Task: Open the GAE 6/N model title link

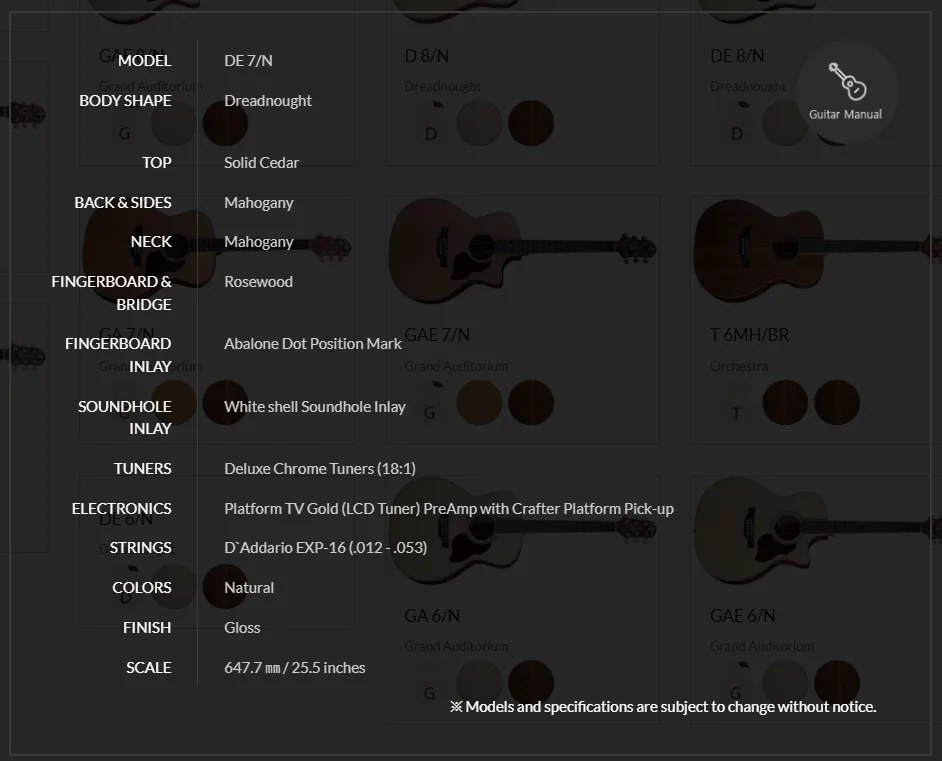Action: click(x=743, y=616)
